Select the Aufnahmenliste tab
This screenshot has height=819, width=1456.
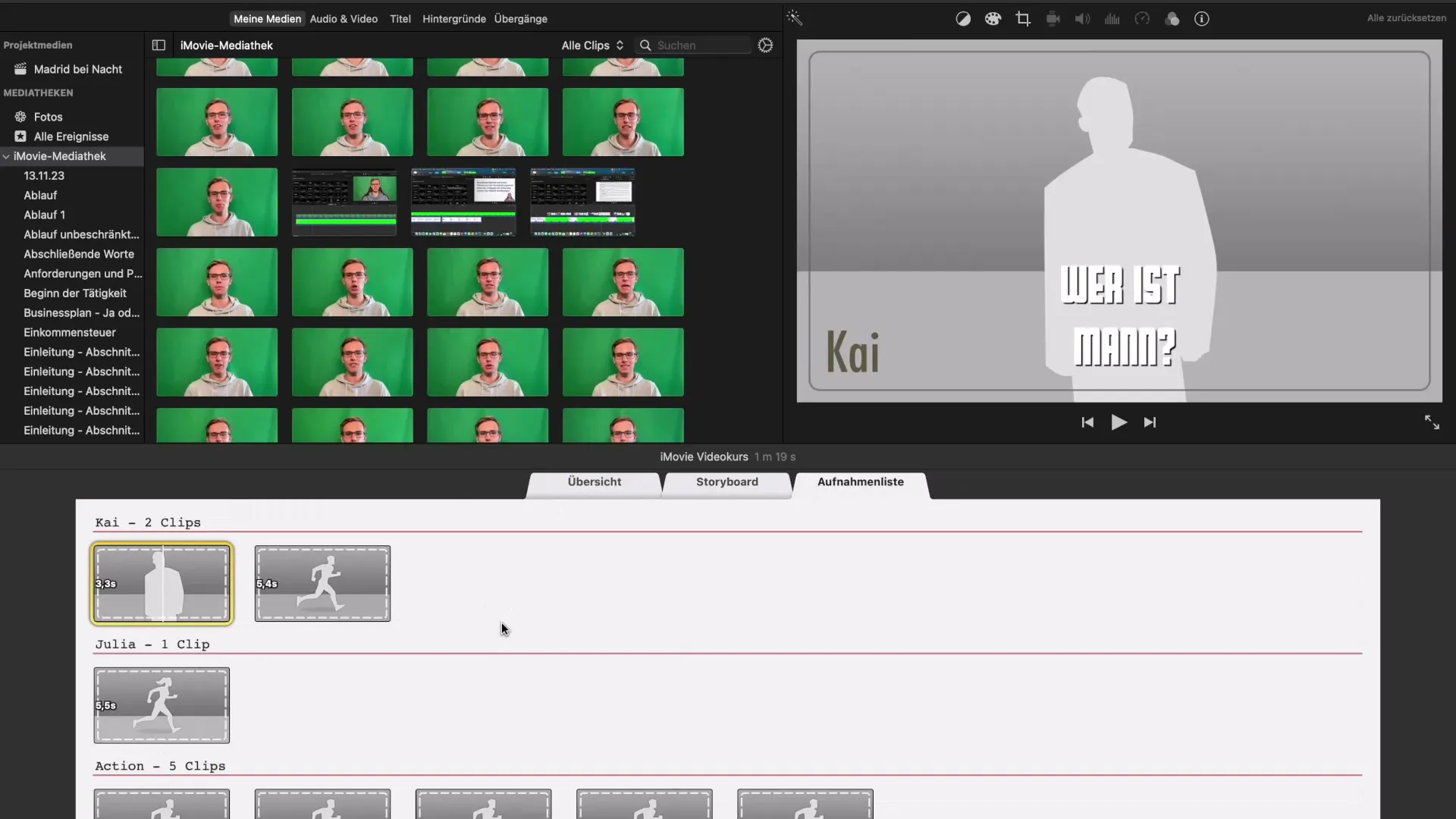861,482
